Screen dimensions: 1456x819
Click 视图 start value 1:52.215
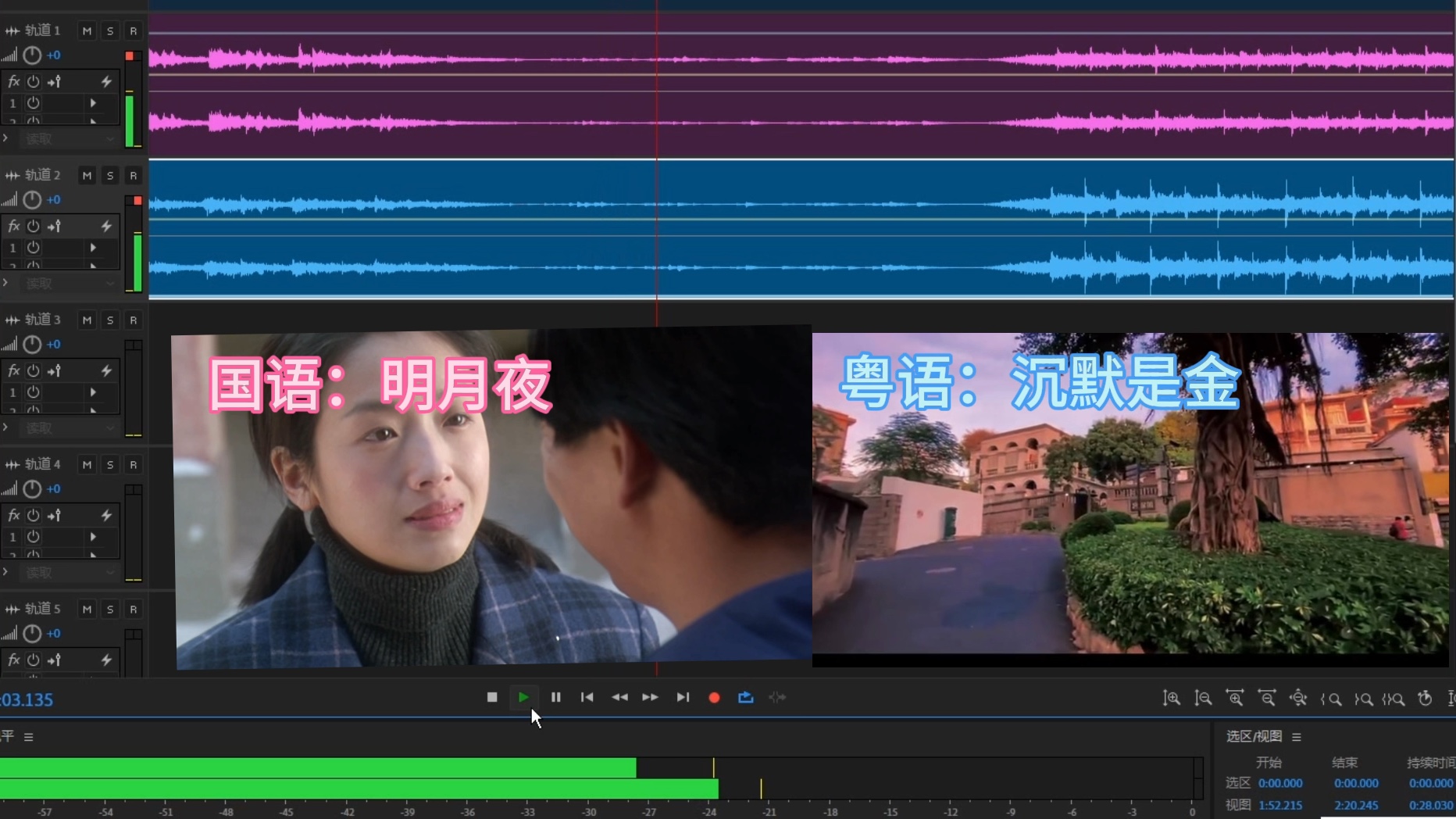[x=1280, y=805]
